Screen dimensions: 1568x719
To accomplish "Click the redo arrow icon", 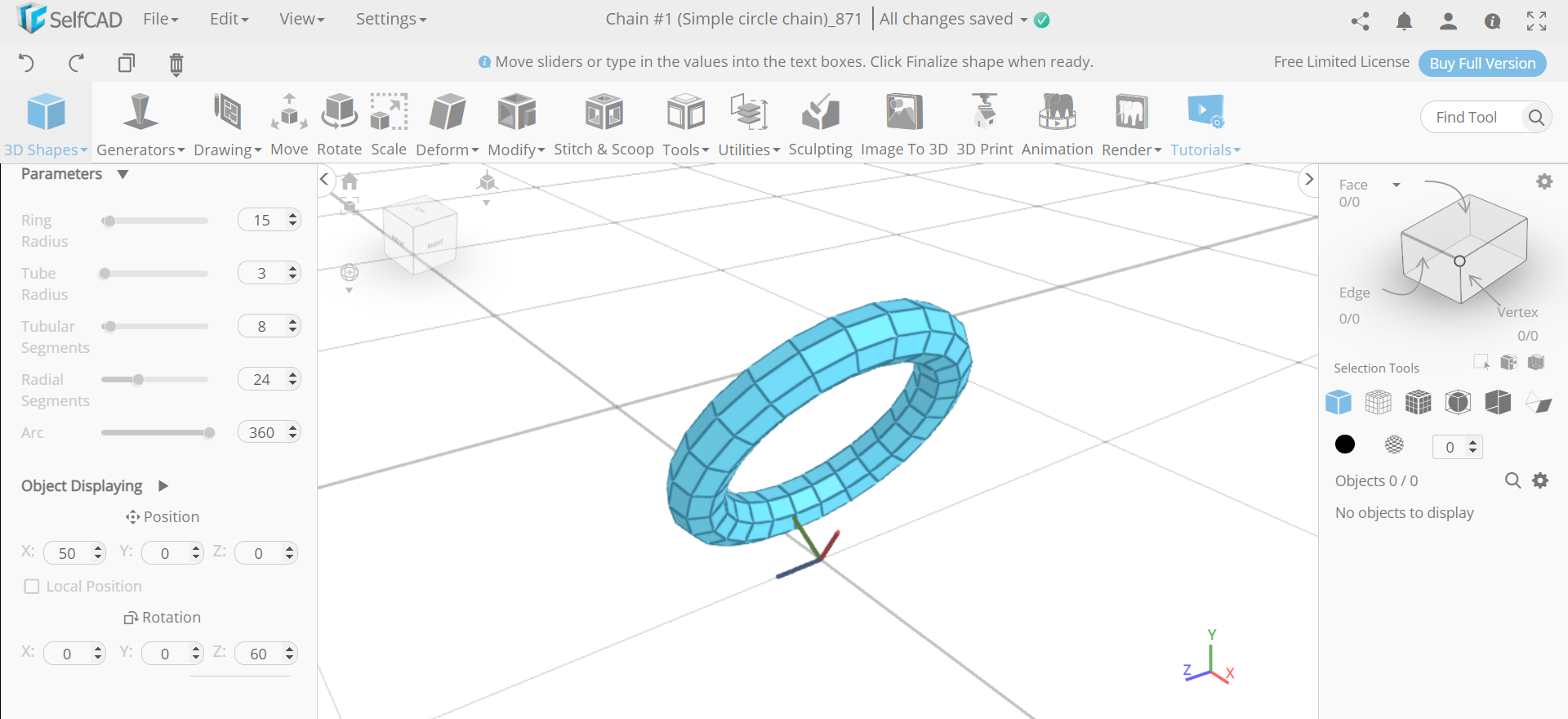I will coord(77,63).
